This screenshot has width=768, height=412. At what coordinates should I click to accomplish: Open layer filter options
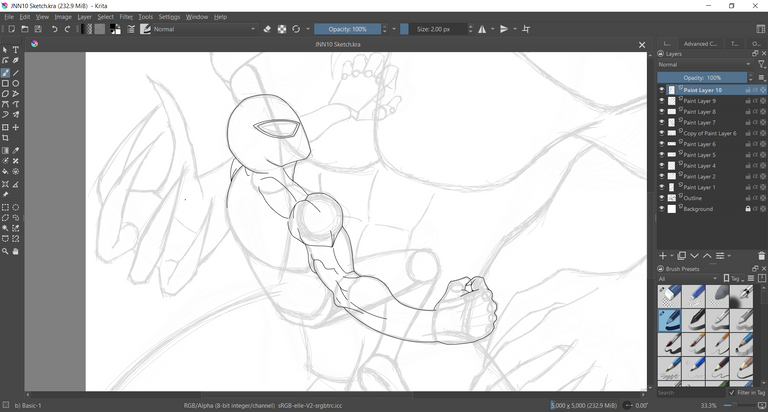coord(761,65)
